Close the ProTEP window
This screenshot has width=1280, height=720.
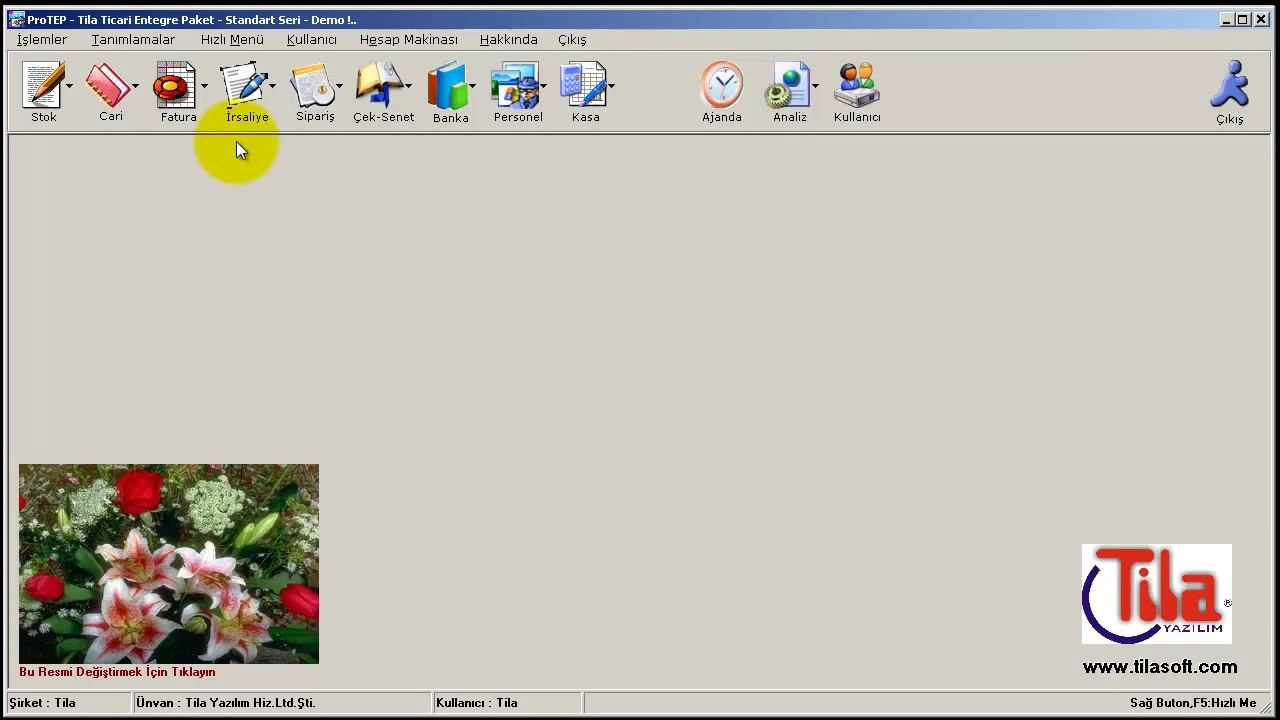[1261, 19]
